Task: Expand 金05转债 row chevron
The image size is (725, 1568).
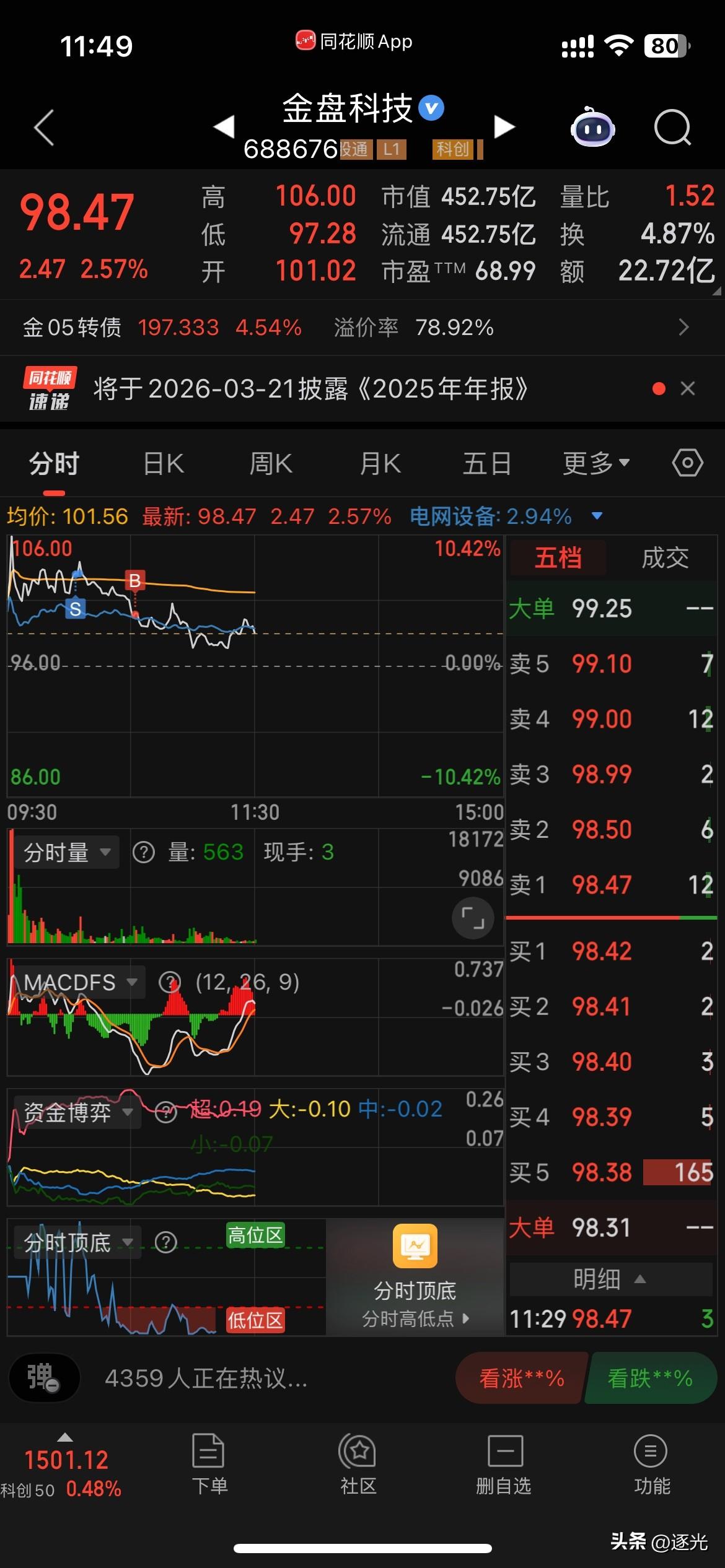Action: pos(683,327)
